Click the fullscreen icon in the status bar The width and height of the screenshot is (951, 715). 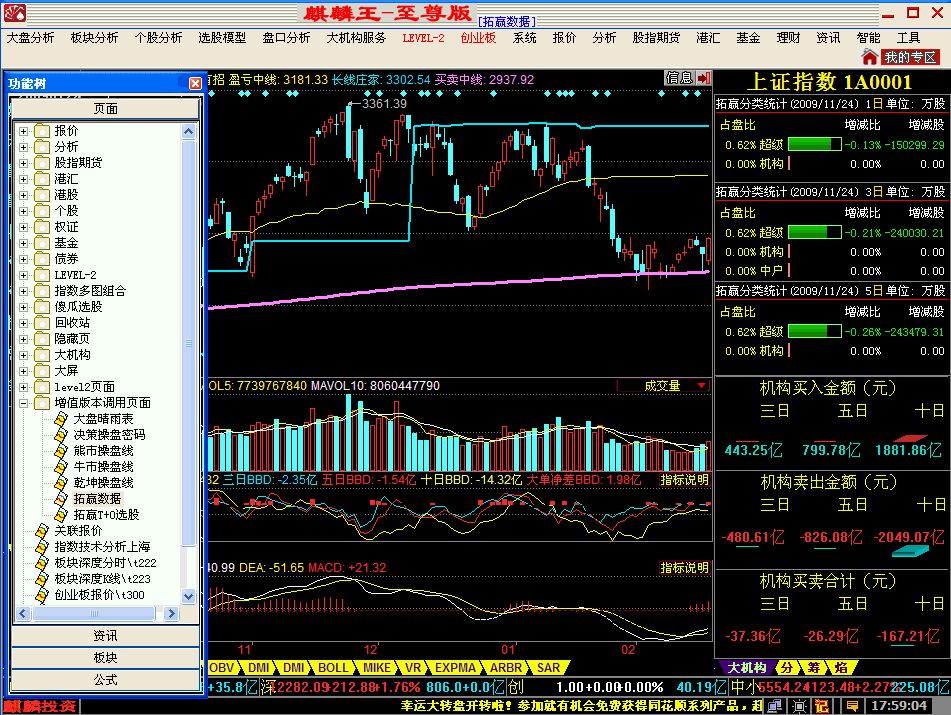[799, 706]
